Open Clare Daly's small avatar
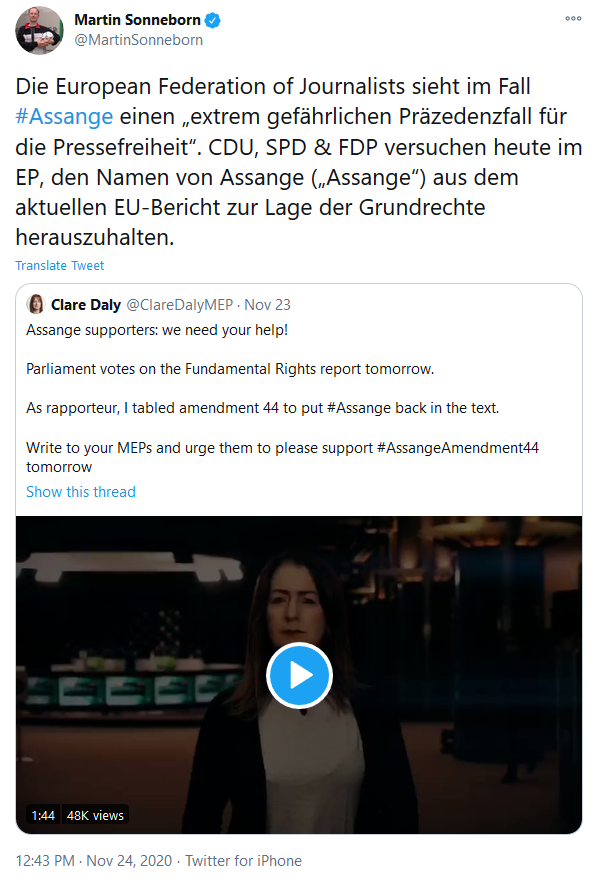The height and width of the screenshot is (880, 595). coord(36,304)
